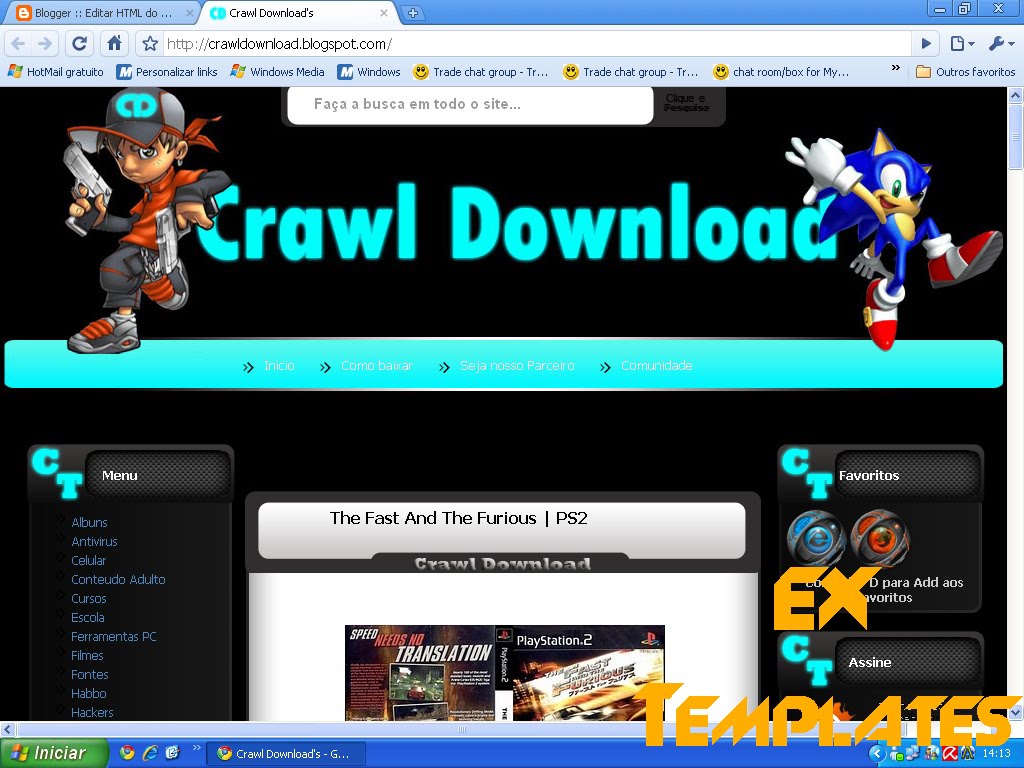Click the Fast and Furious PS2 cover image
The width and height of the screenshot is (1024, 768).
point(505,673)
